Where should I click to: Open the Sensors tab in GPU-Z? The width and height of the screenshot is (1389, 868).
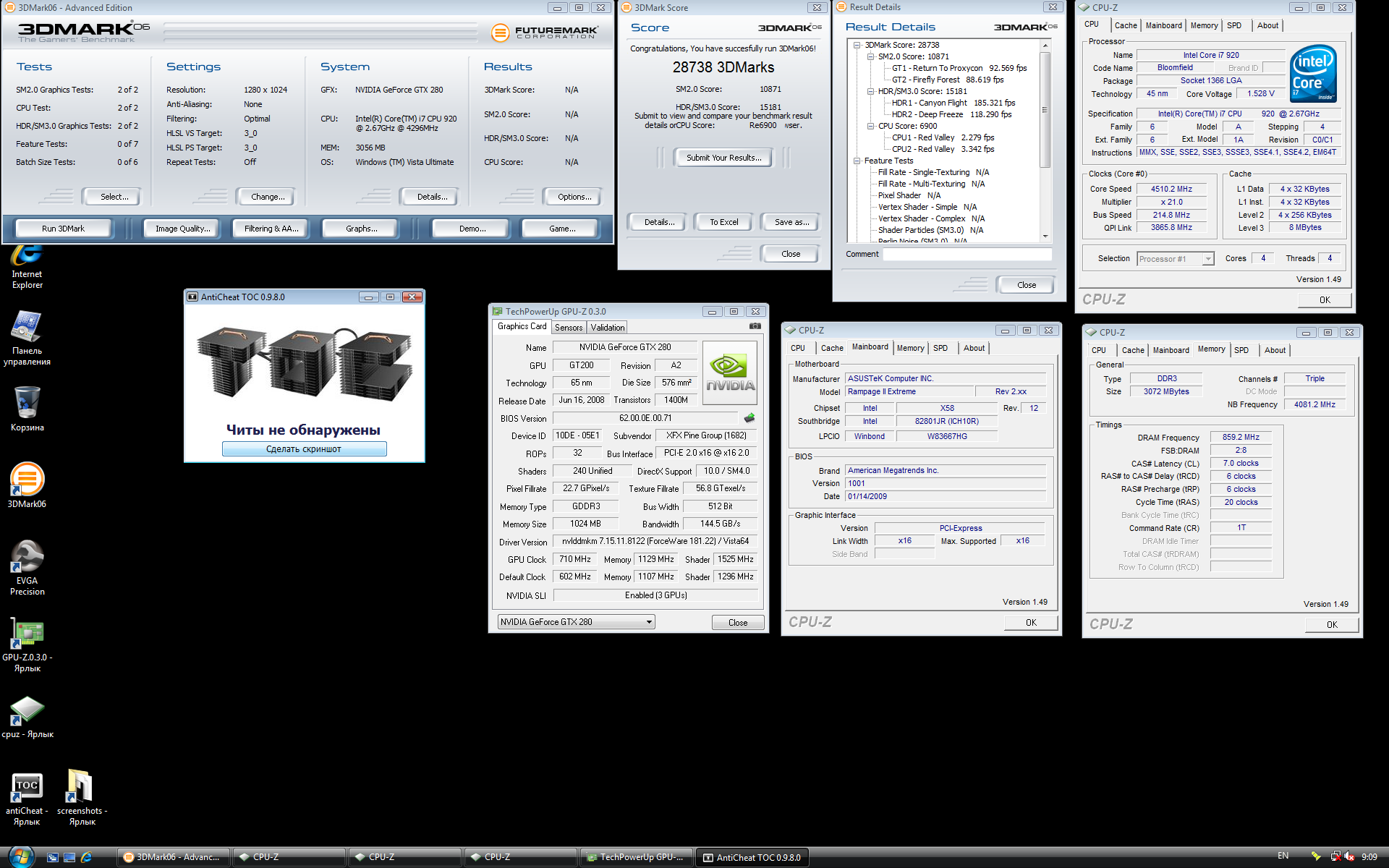[x=569, y=328]
